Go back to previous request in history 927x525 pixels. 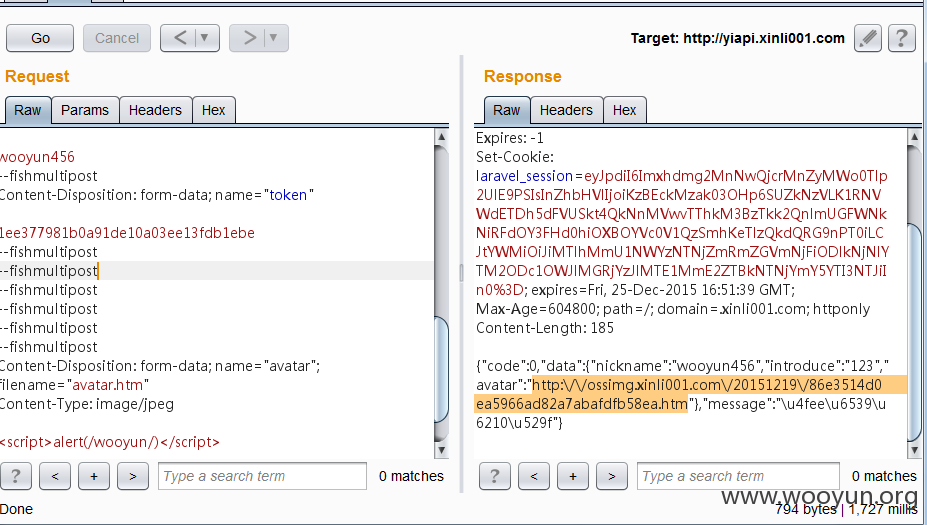point(180,38)
